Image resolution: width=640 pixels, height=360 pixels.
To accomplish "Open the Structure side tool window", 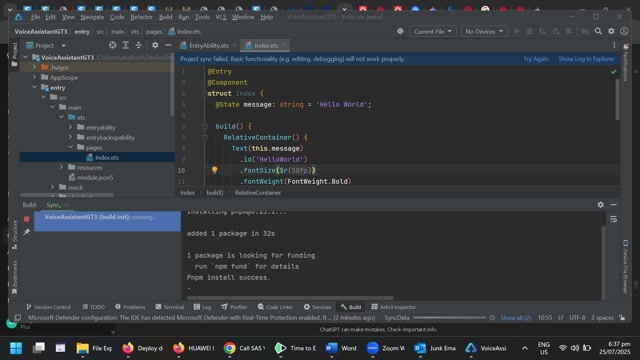I will tap(15, 235).
